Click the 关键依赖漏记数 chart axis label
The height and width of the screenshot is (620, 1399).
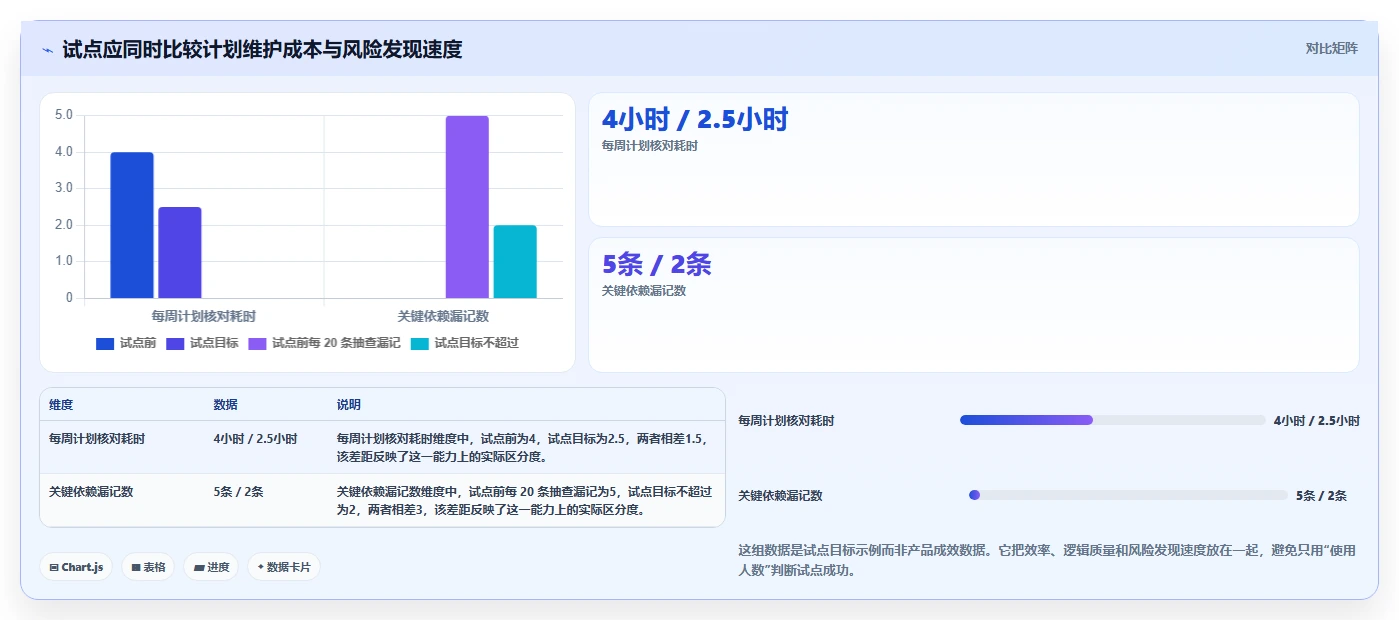443,316
